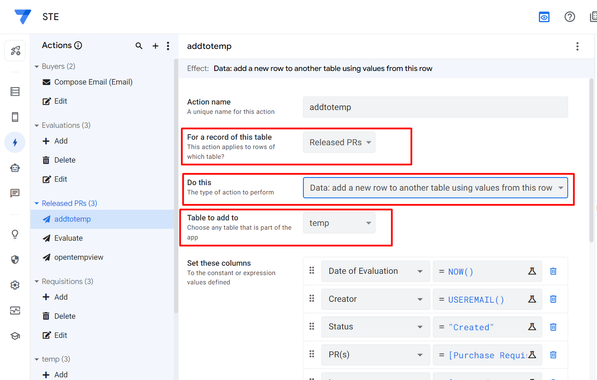Open expression assistant for Status column
This screenshot has height=380, width=597.
point(532,327)
